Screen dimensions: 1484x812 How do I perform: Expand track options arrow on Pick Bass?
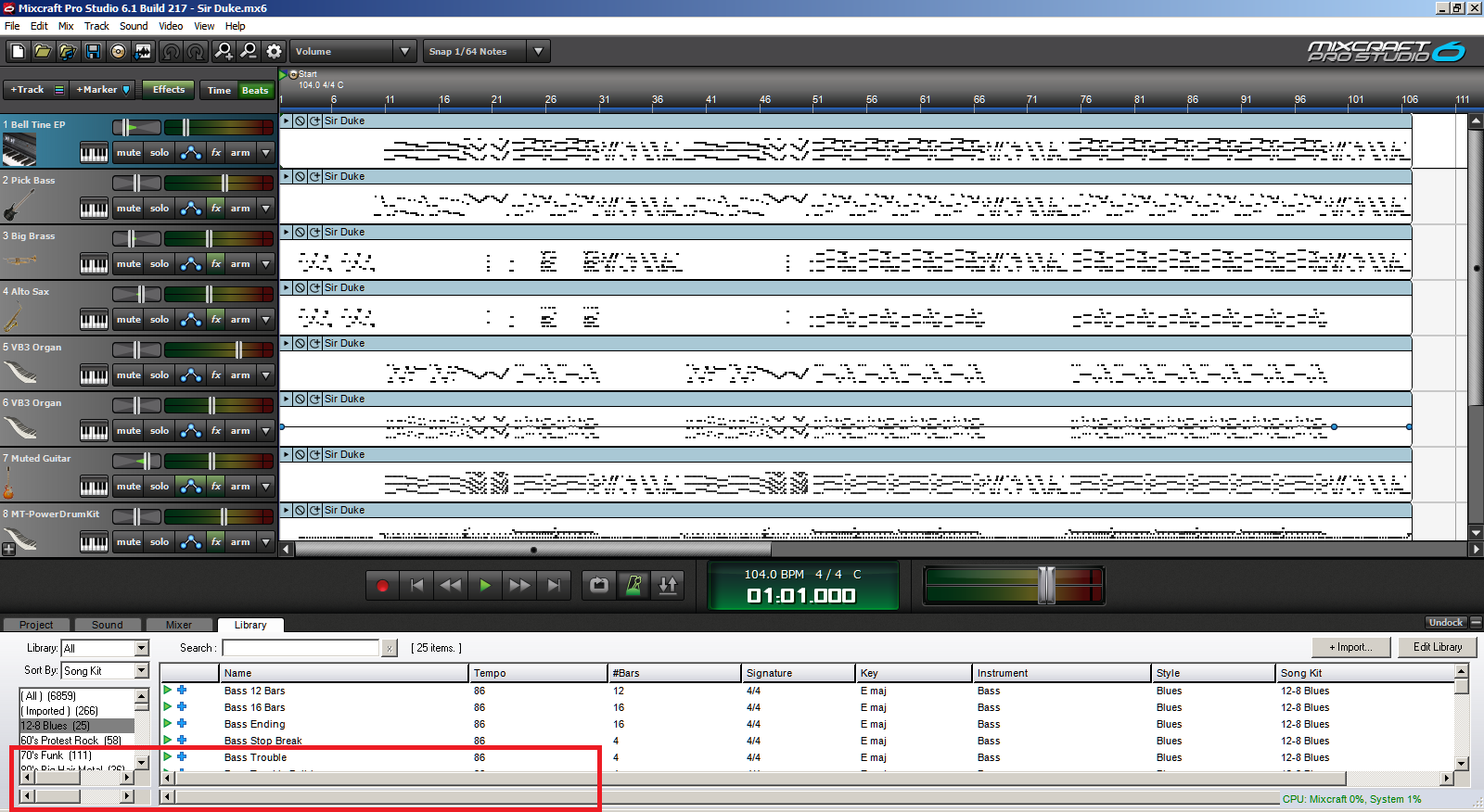[x=266, y=209]
